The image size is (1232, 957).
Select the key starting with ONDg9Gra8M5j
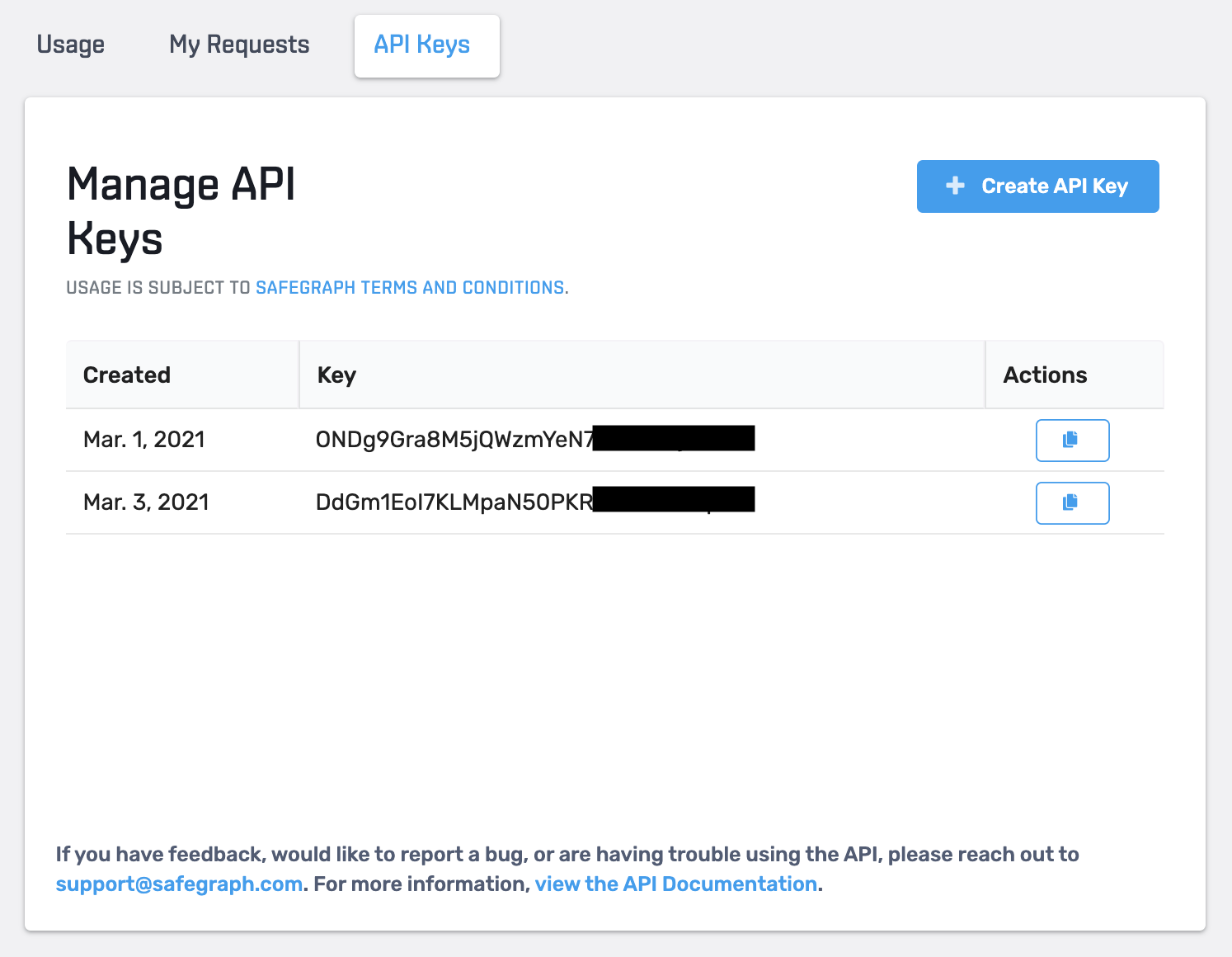536,439
